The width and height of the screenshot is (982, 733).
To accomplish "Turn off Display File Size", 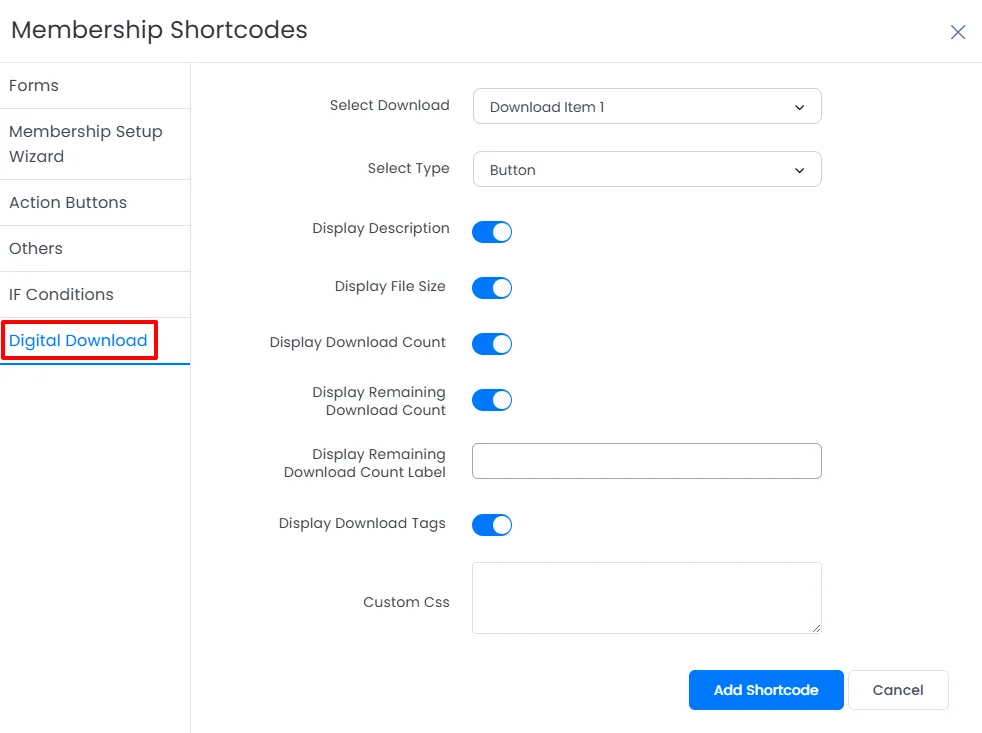I will pos(491,288).
